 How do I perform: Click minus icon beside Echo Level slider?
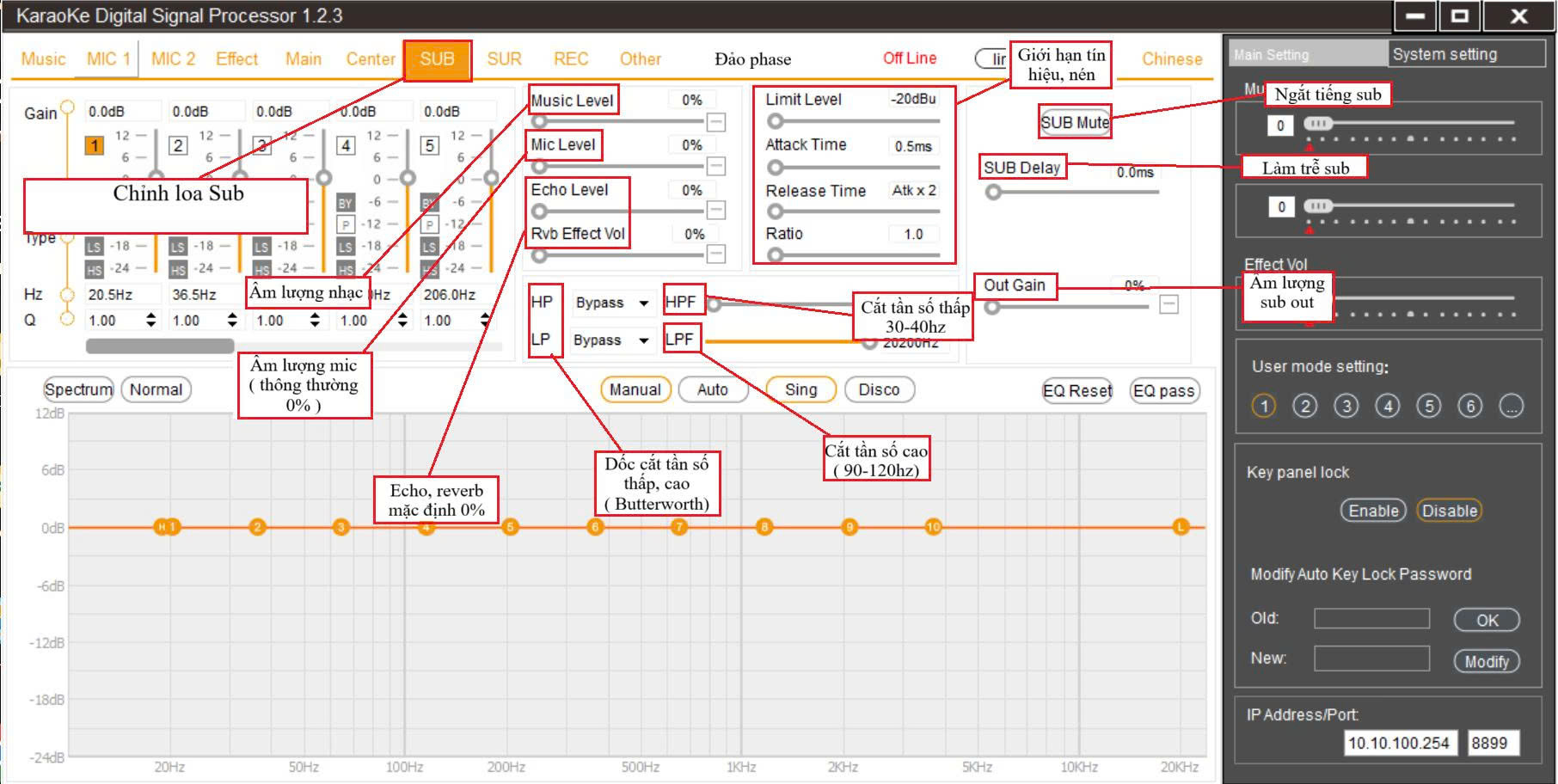click(715, 210)
